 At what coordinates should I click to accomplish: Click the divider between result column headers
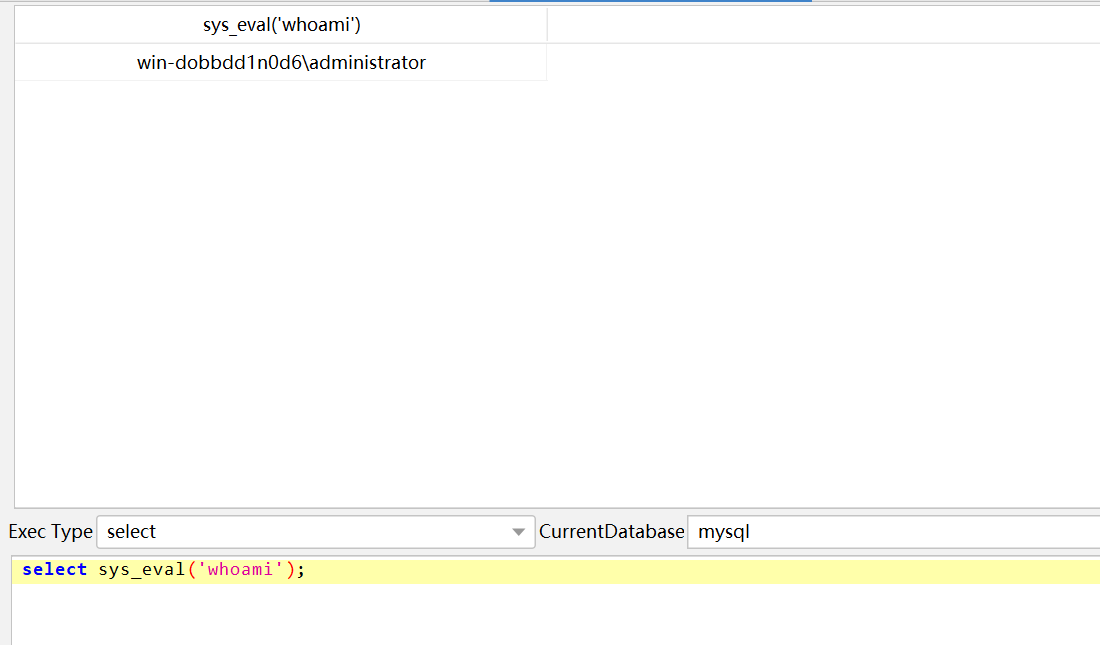point(547,25)
